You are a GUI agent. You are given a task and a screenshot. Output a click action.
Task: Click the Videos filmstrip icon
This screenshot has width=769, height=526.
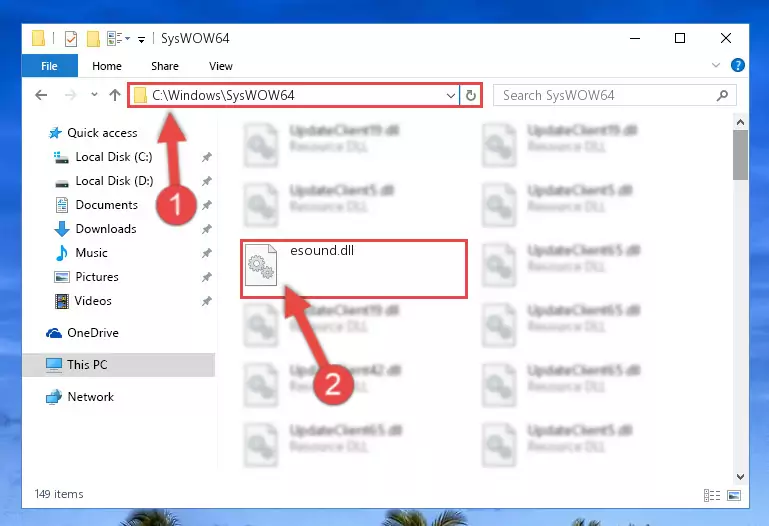pyautogui.click(x=62, y=301)
